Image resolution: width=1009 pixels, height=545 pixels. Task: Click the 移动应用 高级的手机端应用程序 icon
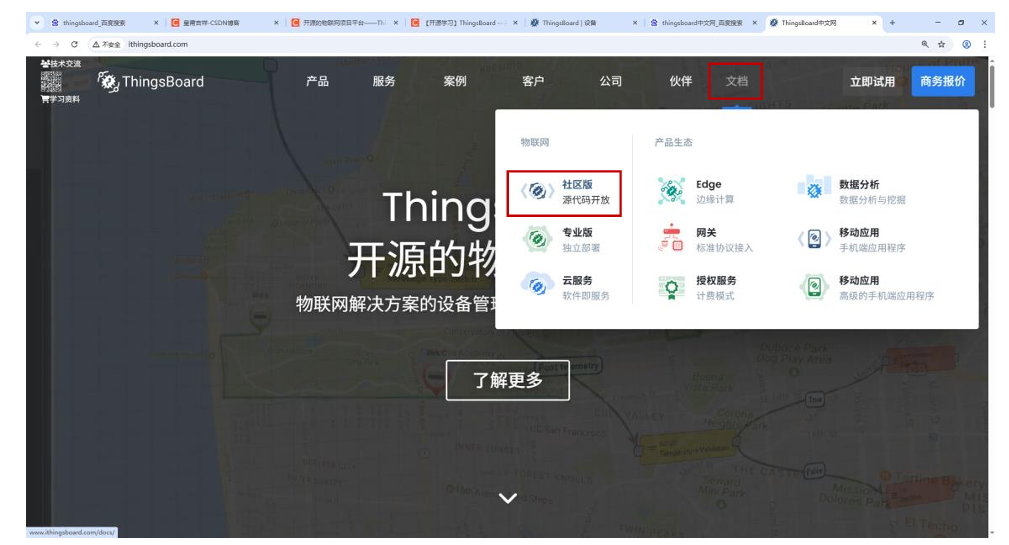814,287
